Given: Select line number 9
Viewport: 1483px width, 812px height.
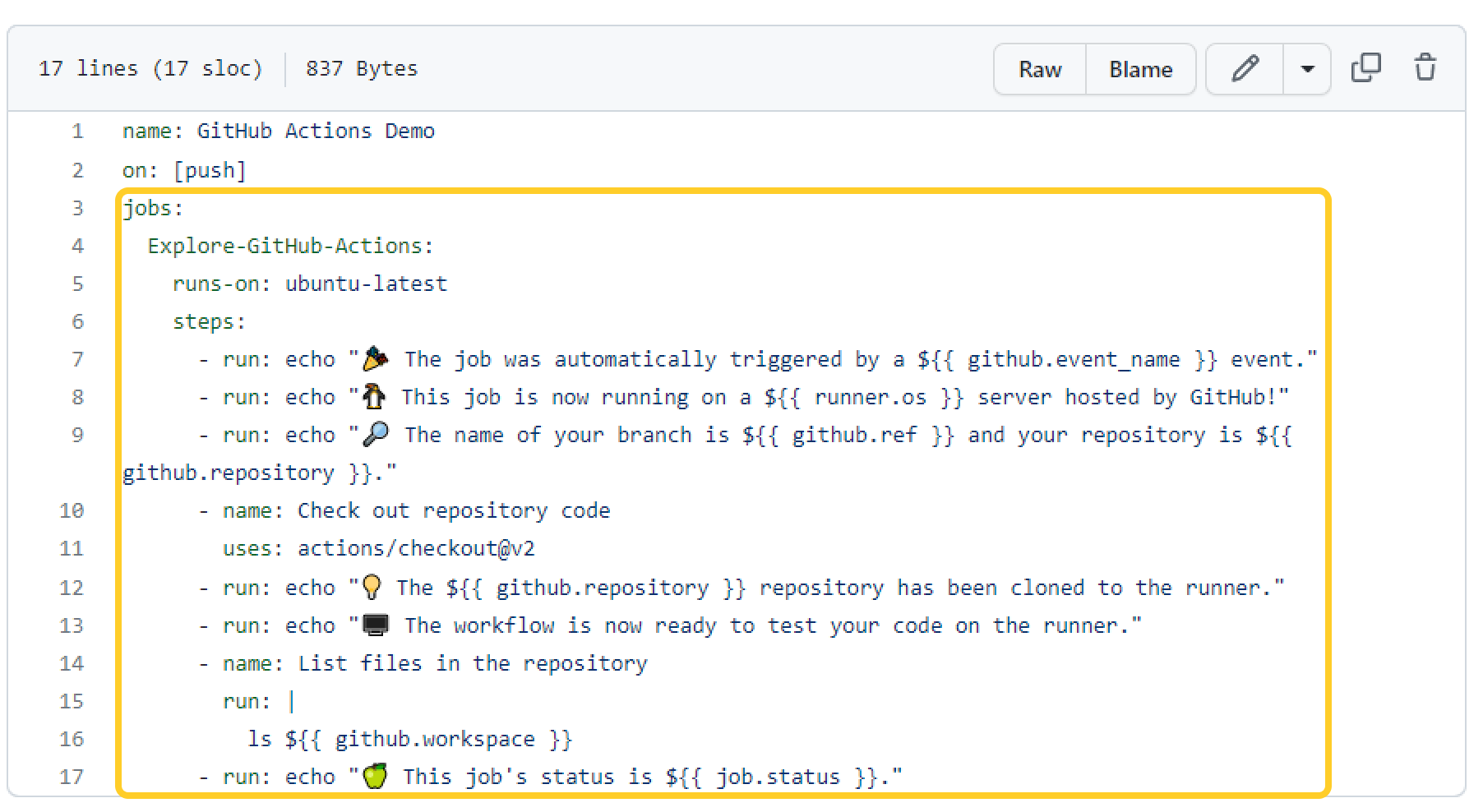Looking at the screenshot, I should pos(77,435).
